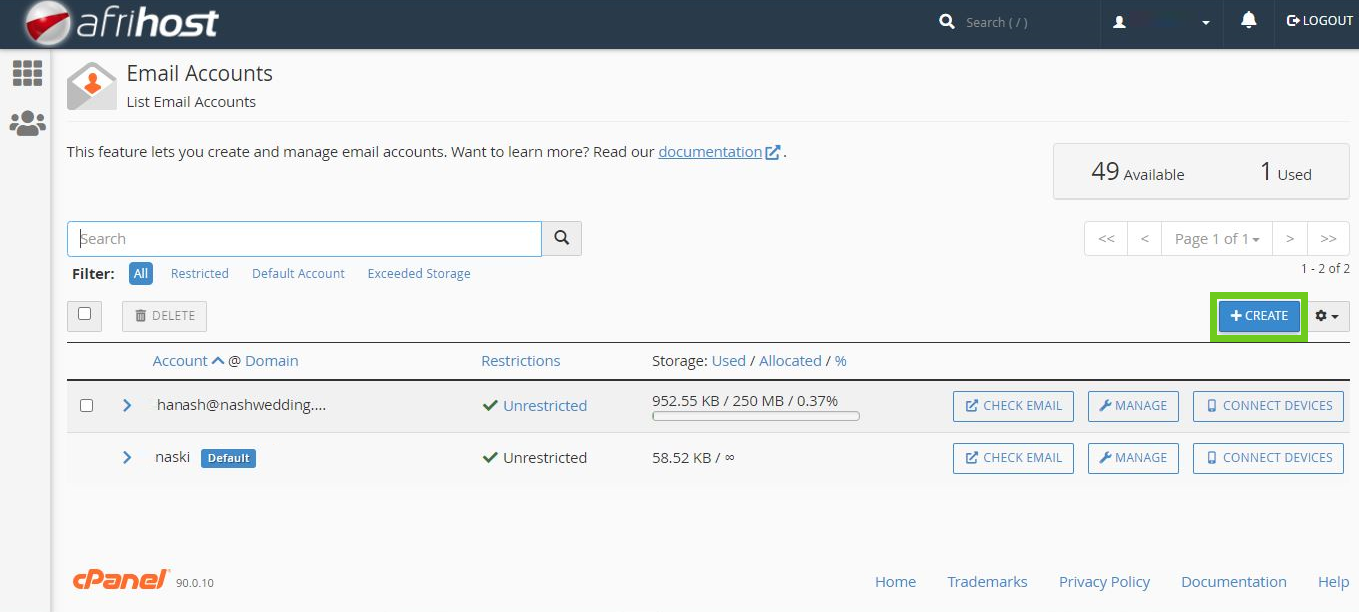Screen dimensions: 1359x612
Task: Click the search magnifier button beside search box
Action: (561, 239)
